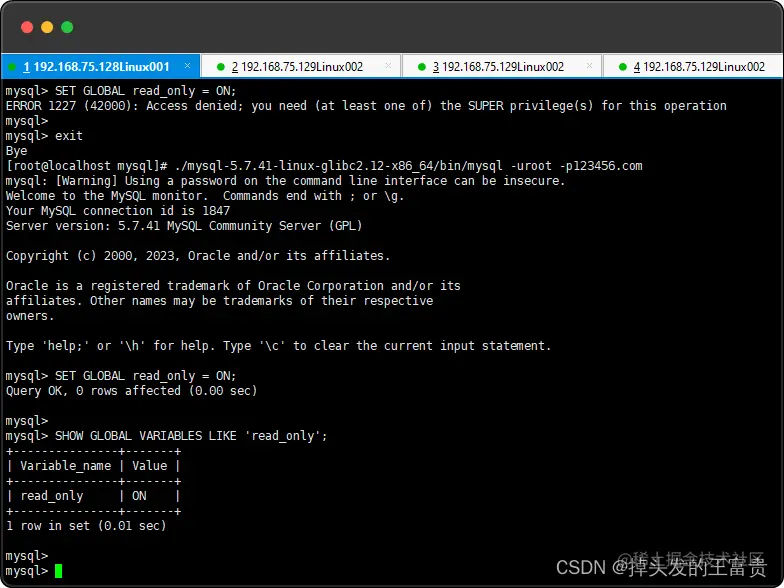Viewport: 784px width, 588px height.
Task: Click the connection id 1847 line
Action: click(x=118, y=211)
